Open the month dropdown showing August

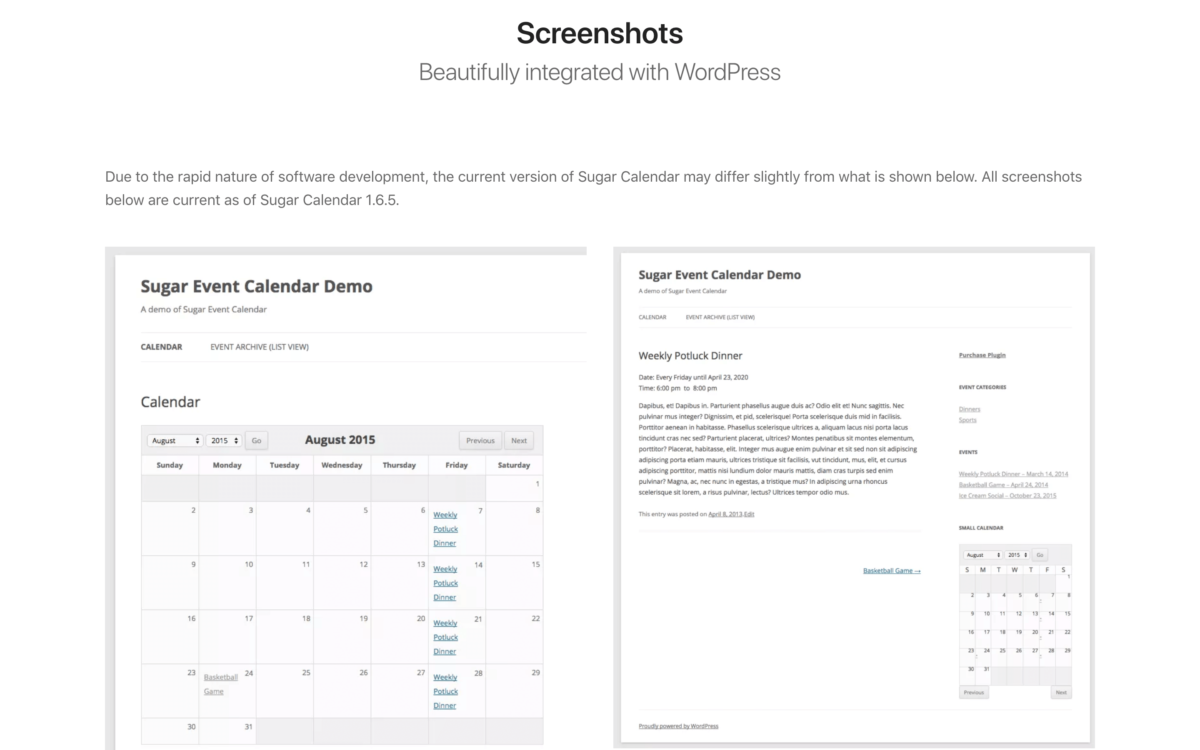pyautogui.click(x=174, y=440)
